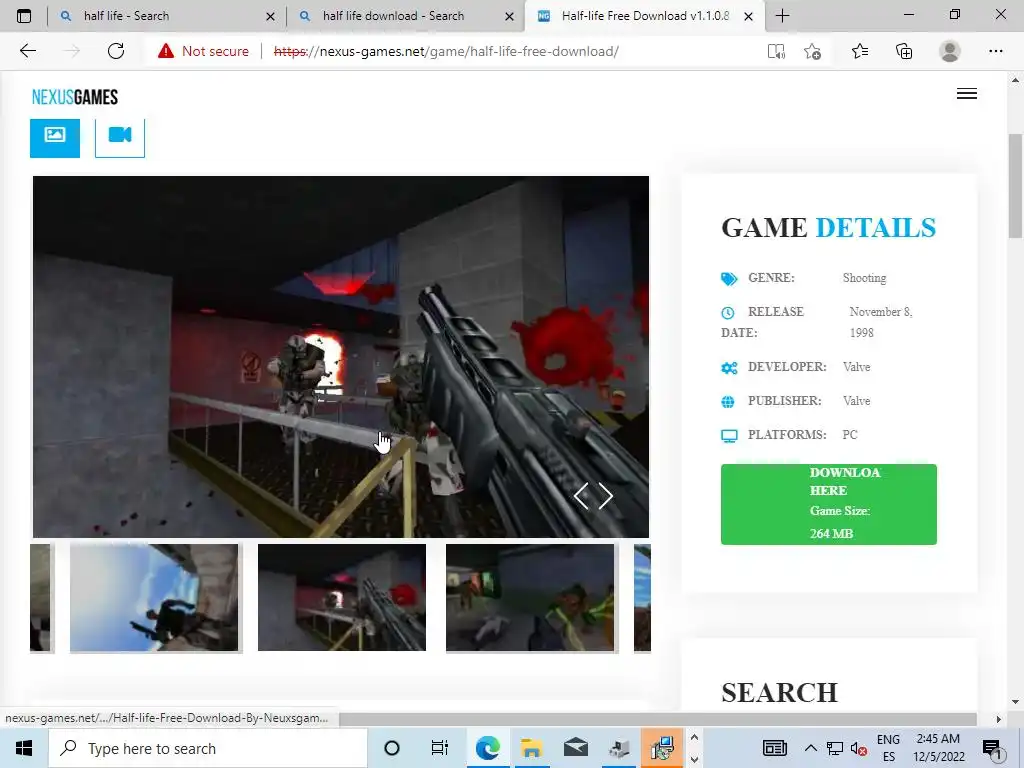Open the site hamburger menu
The width and height of the screenshot is (1024, 768).
967,93
